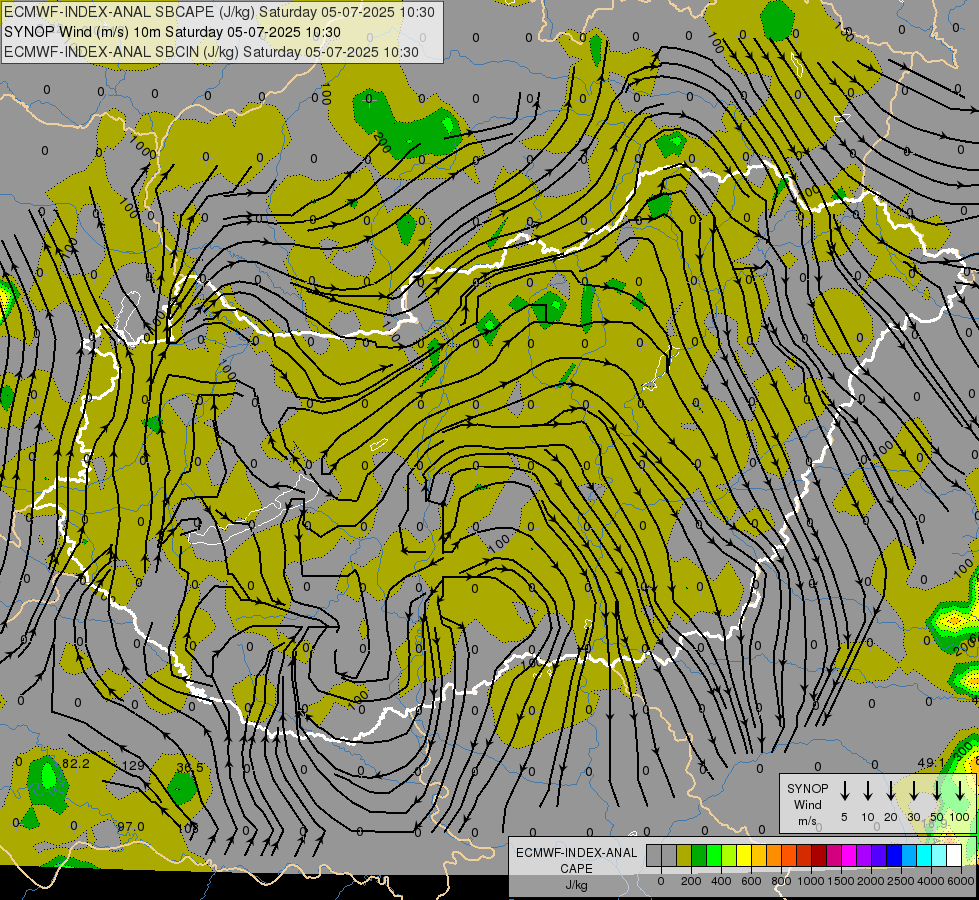Select the pure yellow CAPE legend swatch
The image size is (979, 900).
[744, 855]
